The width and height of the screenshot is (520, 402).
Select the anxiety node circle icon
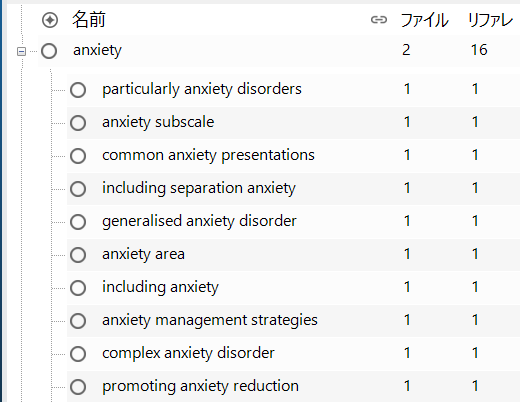point(49,51)
